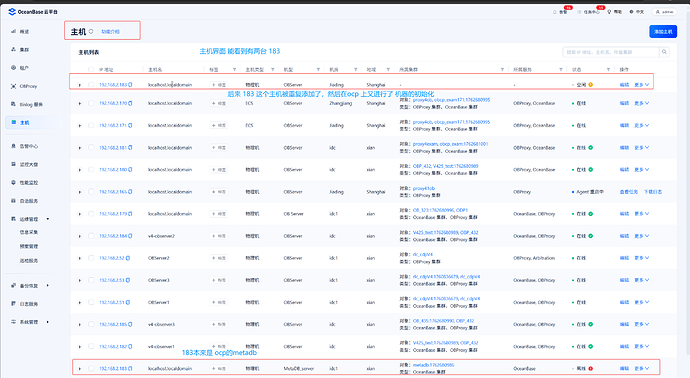Click red status icon in MetaDB_server row

(x=591, y=368)
